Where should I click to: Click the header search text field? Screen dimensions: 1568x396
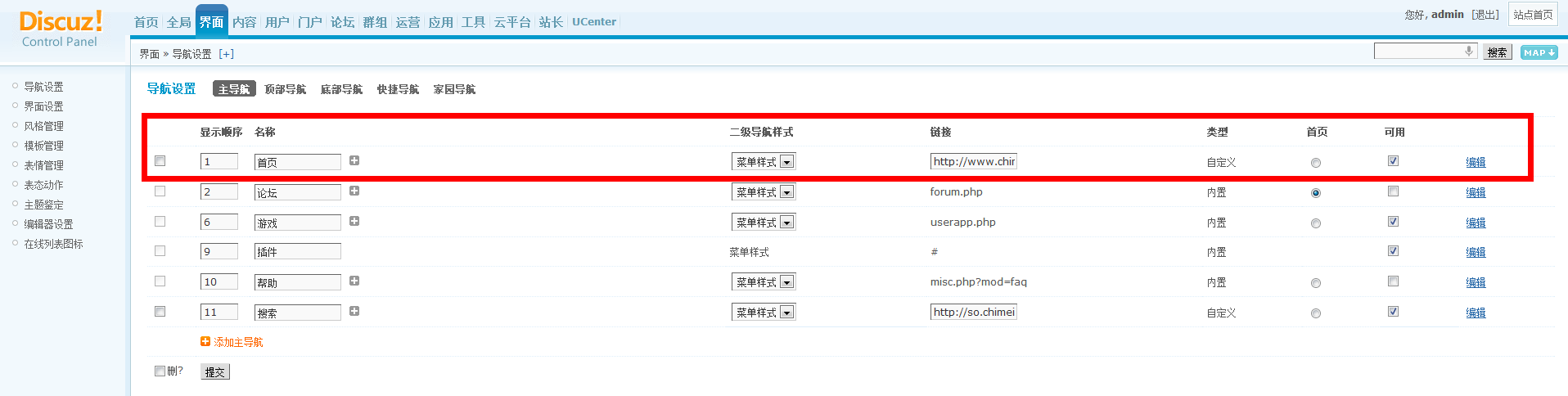pyautogui.click(x=1426, y=52)
